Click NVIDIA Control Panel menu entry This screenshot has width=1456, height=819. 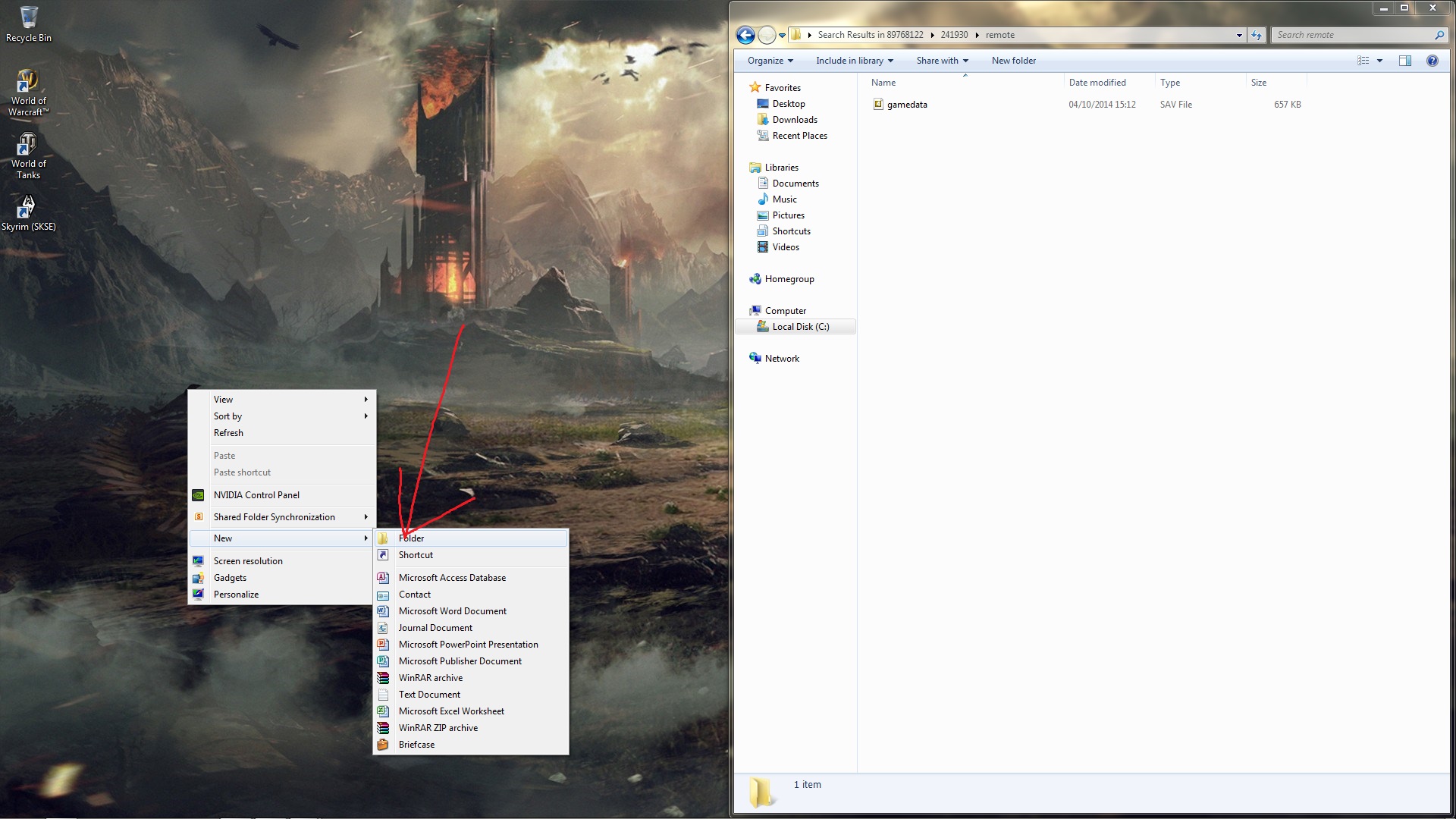pyautogui.click(x=256, y=495)
